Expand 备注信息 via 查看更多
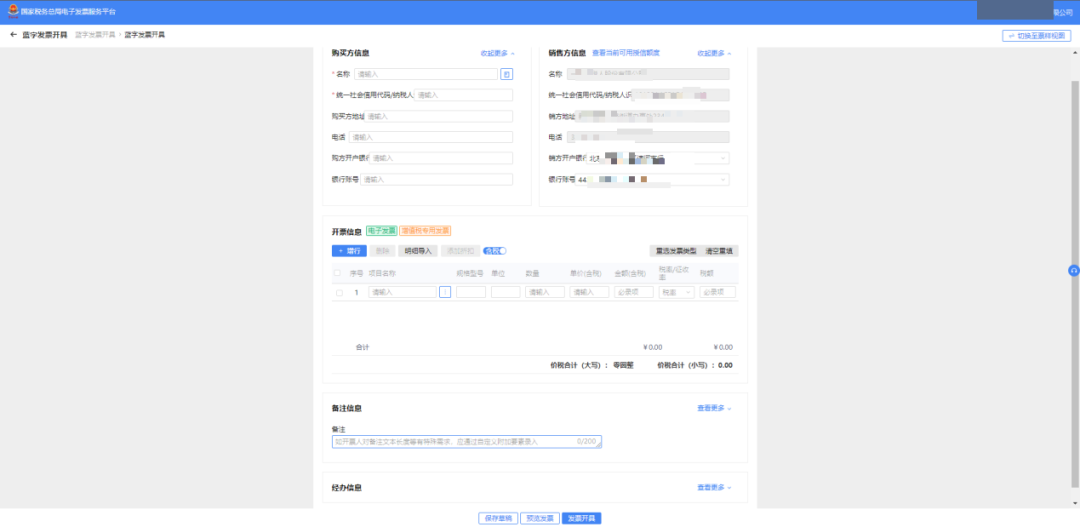Screen dimensions: 1080x527 (714, 408)
